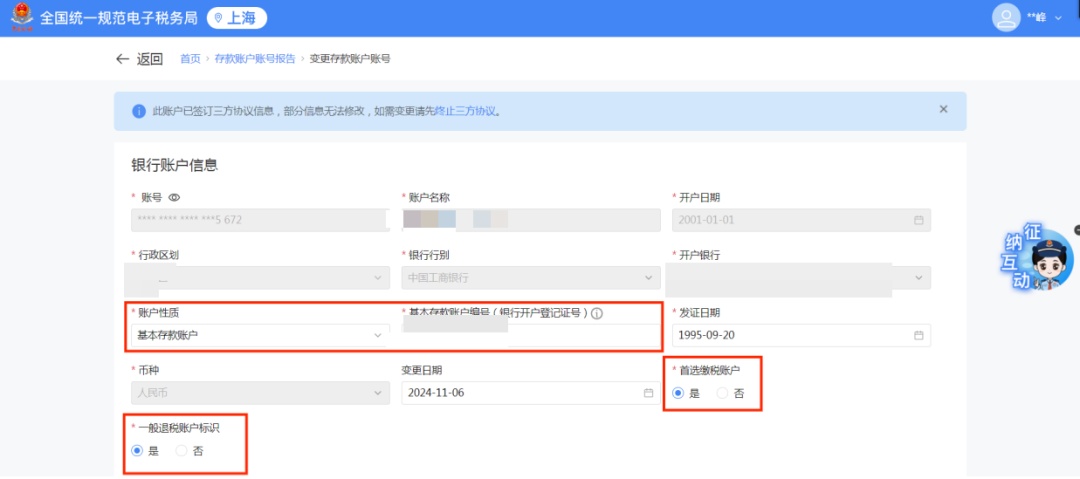This screenshot has height=479, width=1080.
Task: Expand the user account menu arrow
Action: [1059, 19]
